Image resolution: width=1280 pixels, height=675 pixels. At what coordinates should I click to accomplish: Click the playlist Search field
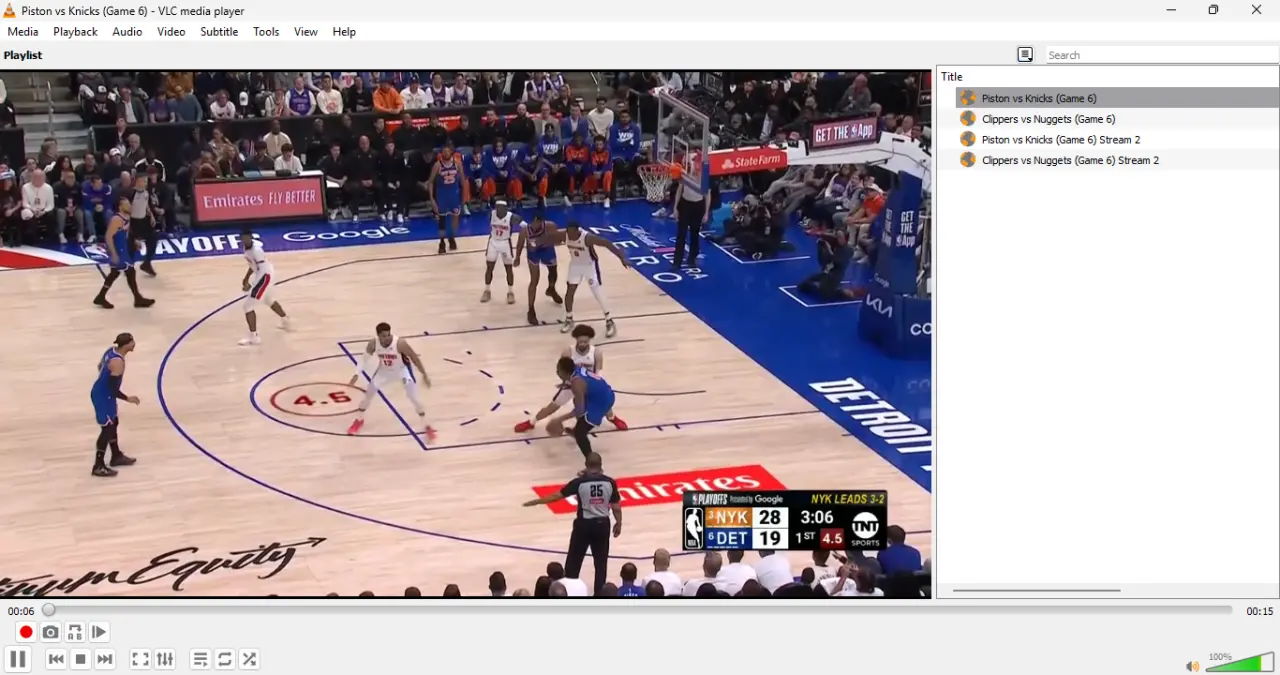[1162, 55]
